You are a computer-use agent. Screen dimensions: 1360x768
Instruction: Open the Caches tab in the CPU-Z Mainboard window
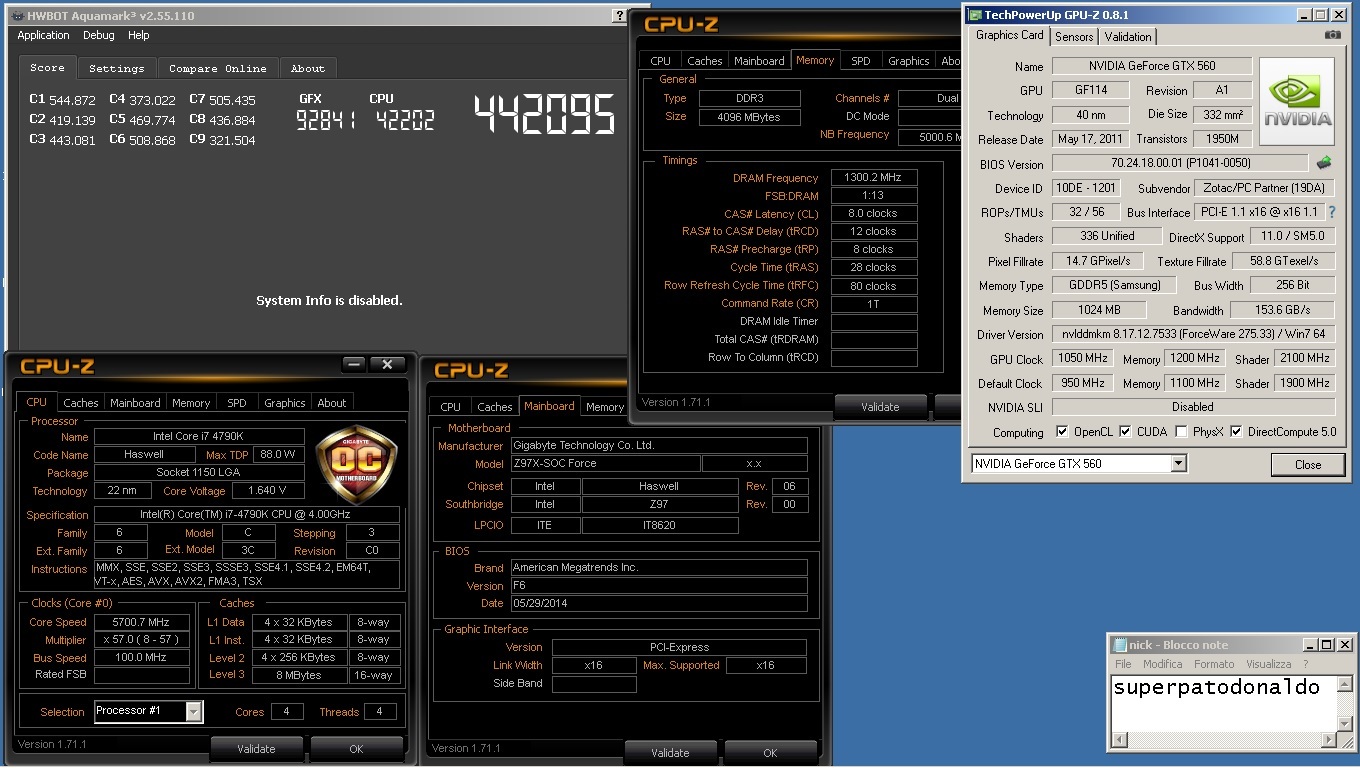(495, 407)
